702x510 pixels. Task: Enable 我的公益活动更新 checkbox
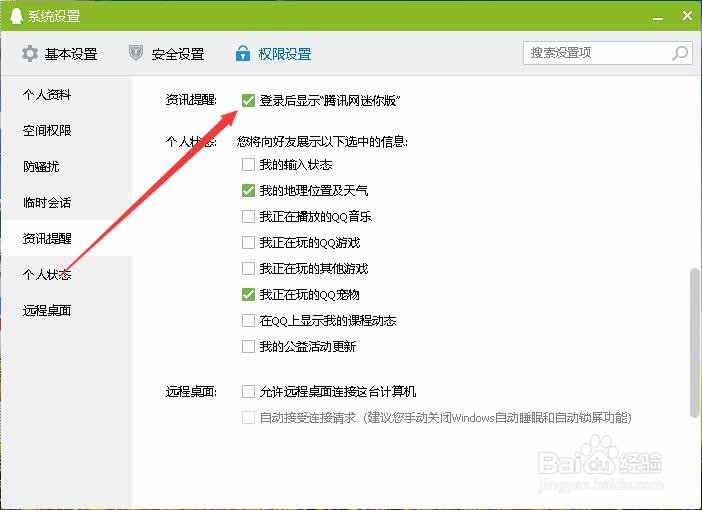[248, 346]
